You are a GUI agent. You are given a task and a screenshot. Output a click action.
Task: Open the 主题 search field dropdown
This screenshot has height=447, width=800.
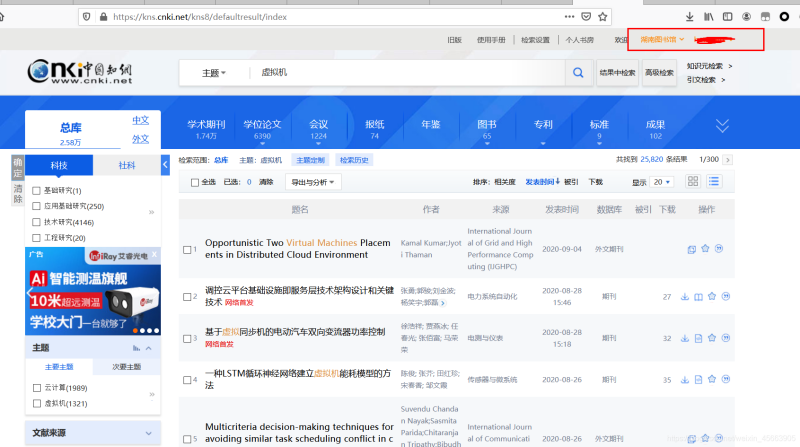pyautogui.click(x=214, y=73)
